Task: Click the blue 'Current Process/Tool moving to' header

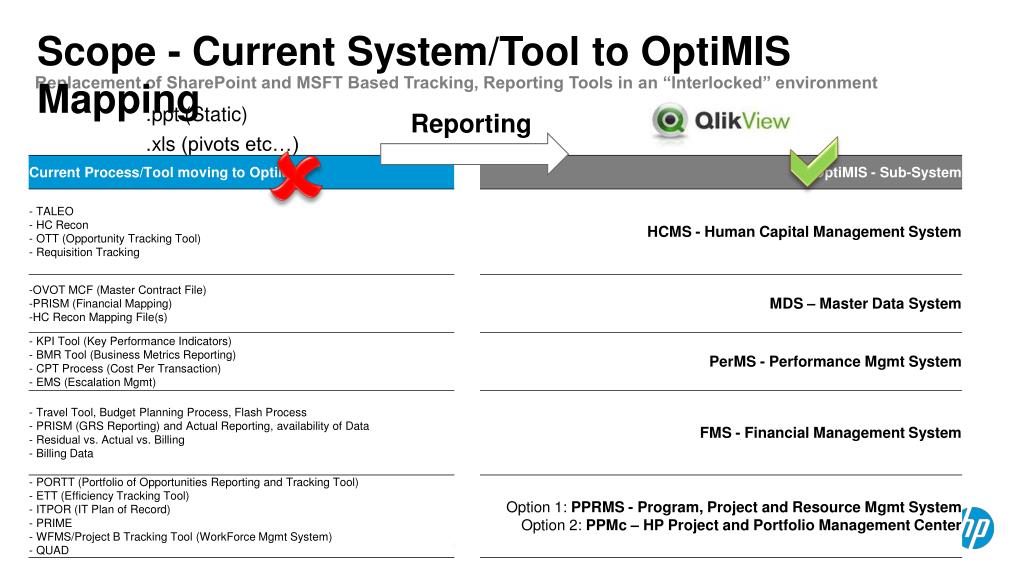Action: (241, 172)
